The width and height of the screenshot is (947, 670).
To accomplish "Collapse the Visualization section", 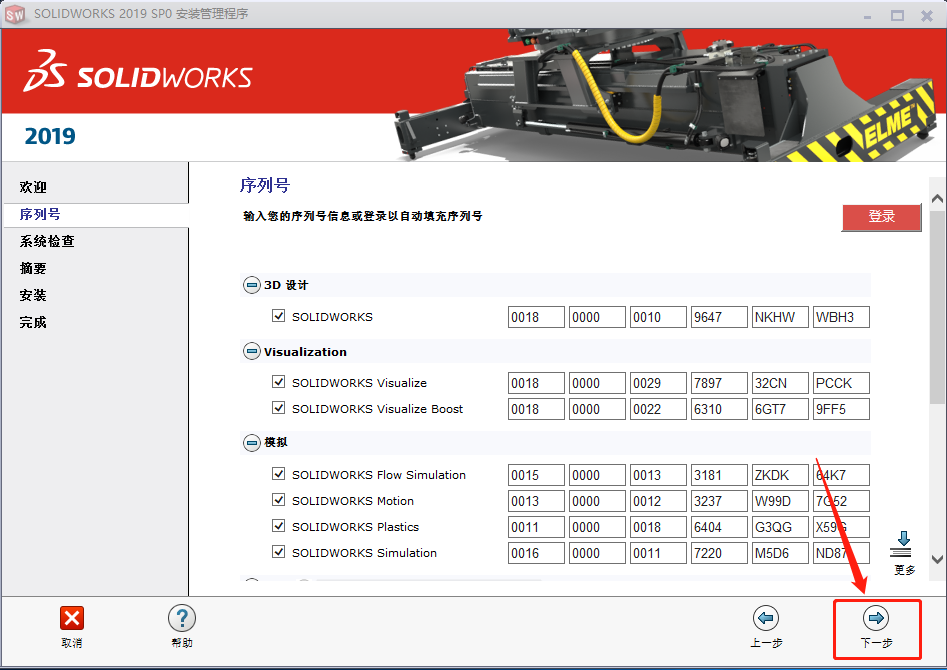I will [x=250, y=351].
